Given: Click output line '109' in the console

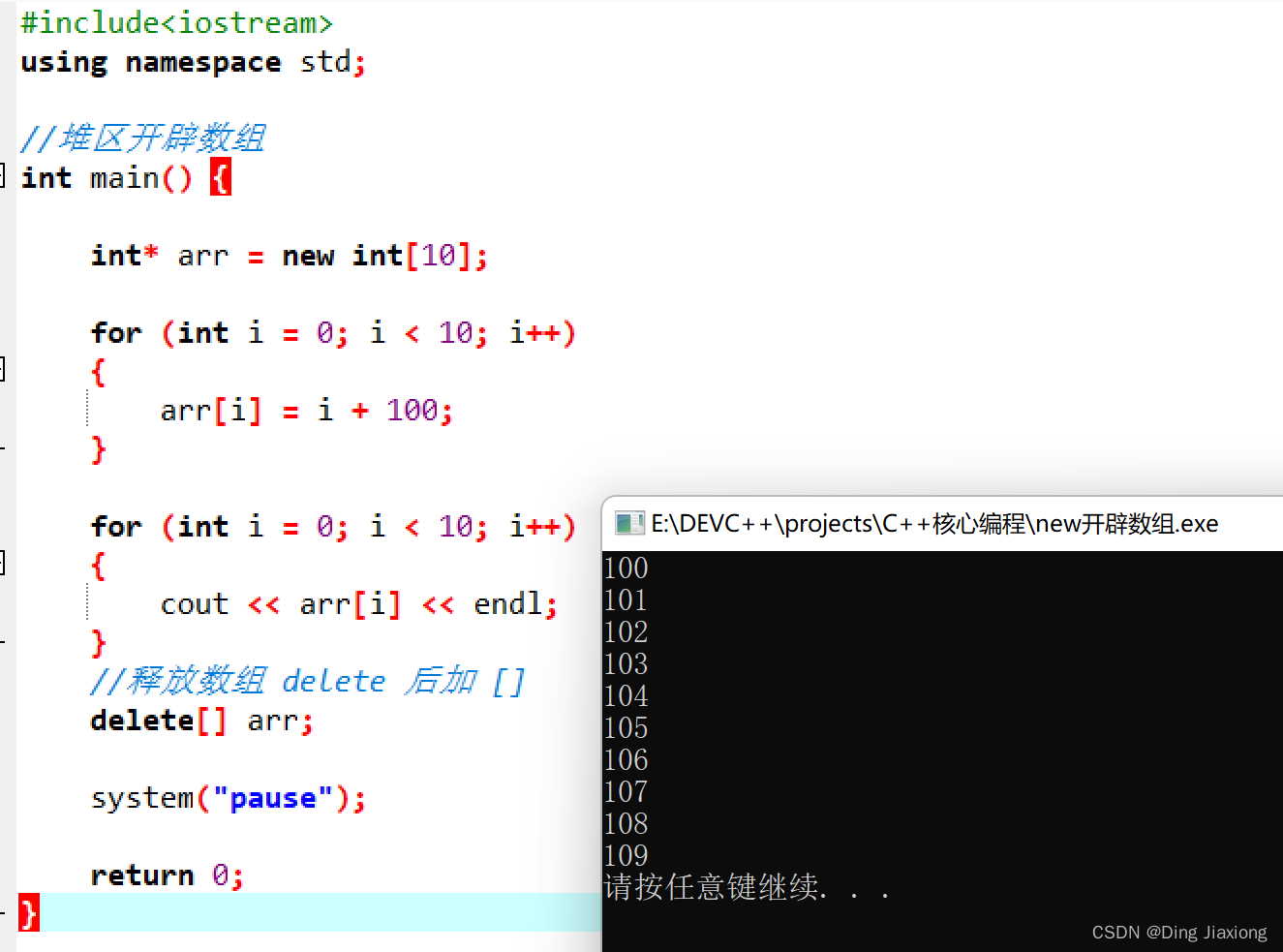Looking at the screenshot, I should pyautogui.click(x=626, y=855).
